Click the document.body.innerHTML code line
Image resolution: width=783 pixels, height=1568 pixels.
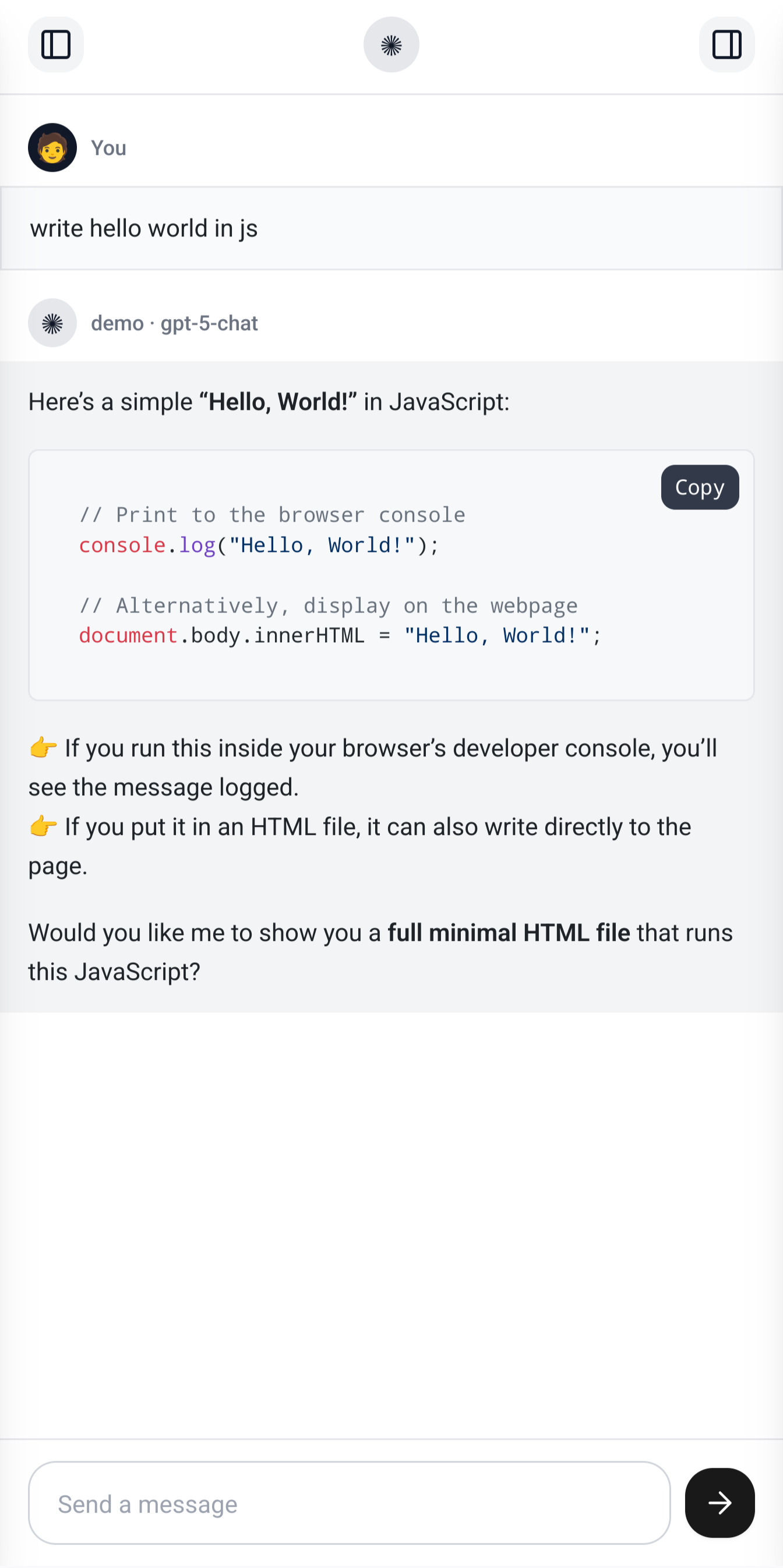coord(340,635)
